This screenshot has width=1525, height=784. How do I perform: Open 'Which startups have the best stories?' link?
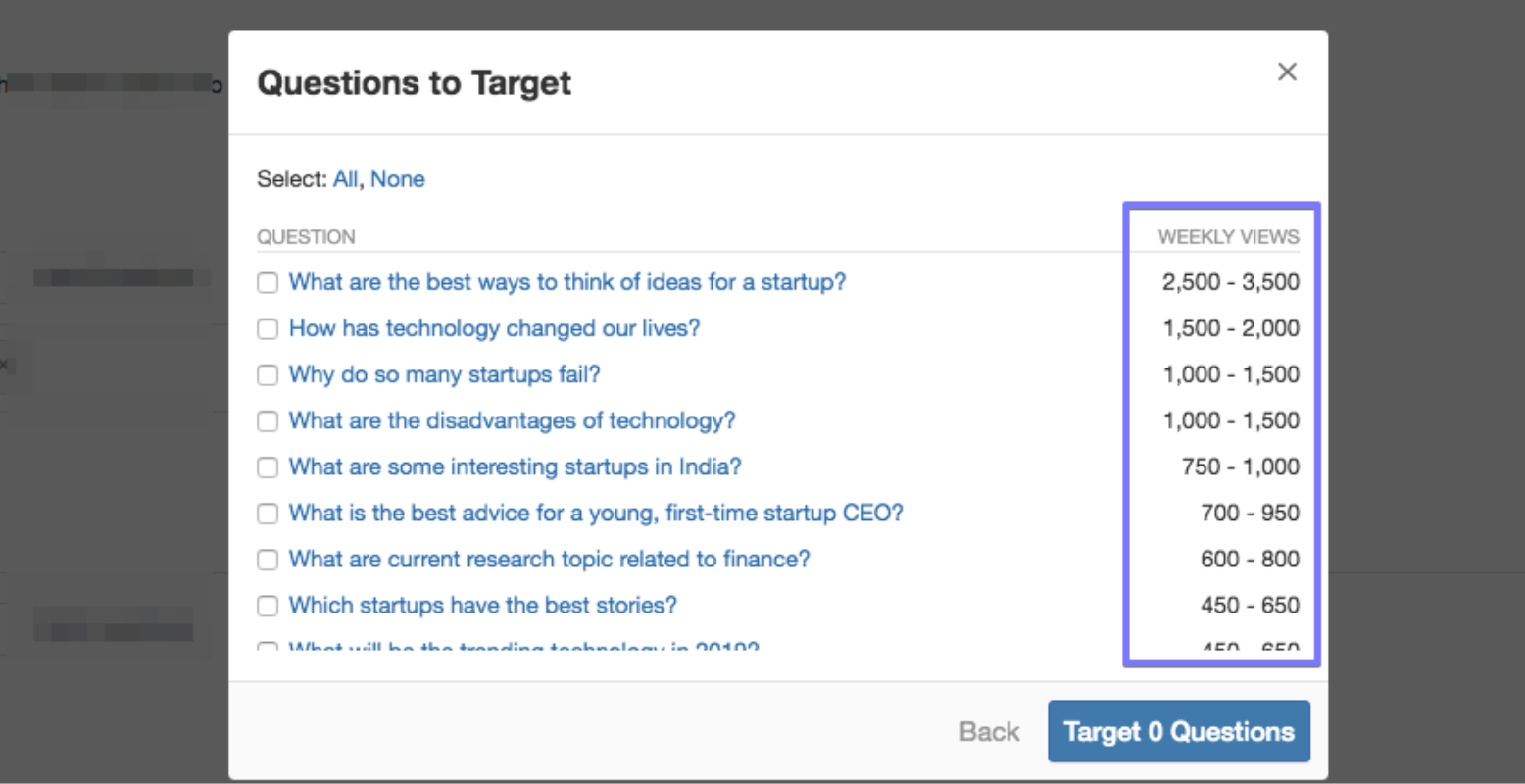482,605
